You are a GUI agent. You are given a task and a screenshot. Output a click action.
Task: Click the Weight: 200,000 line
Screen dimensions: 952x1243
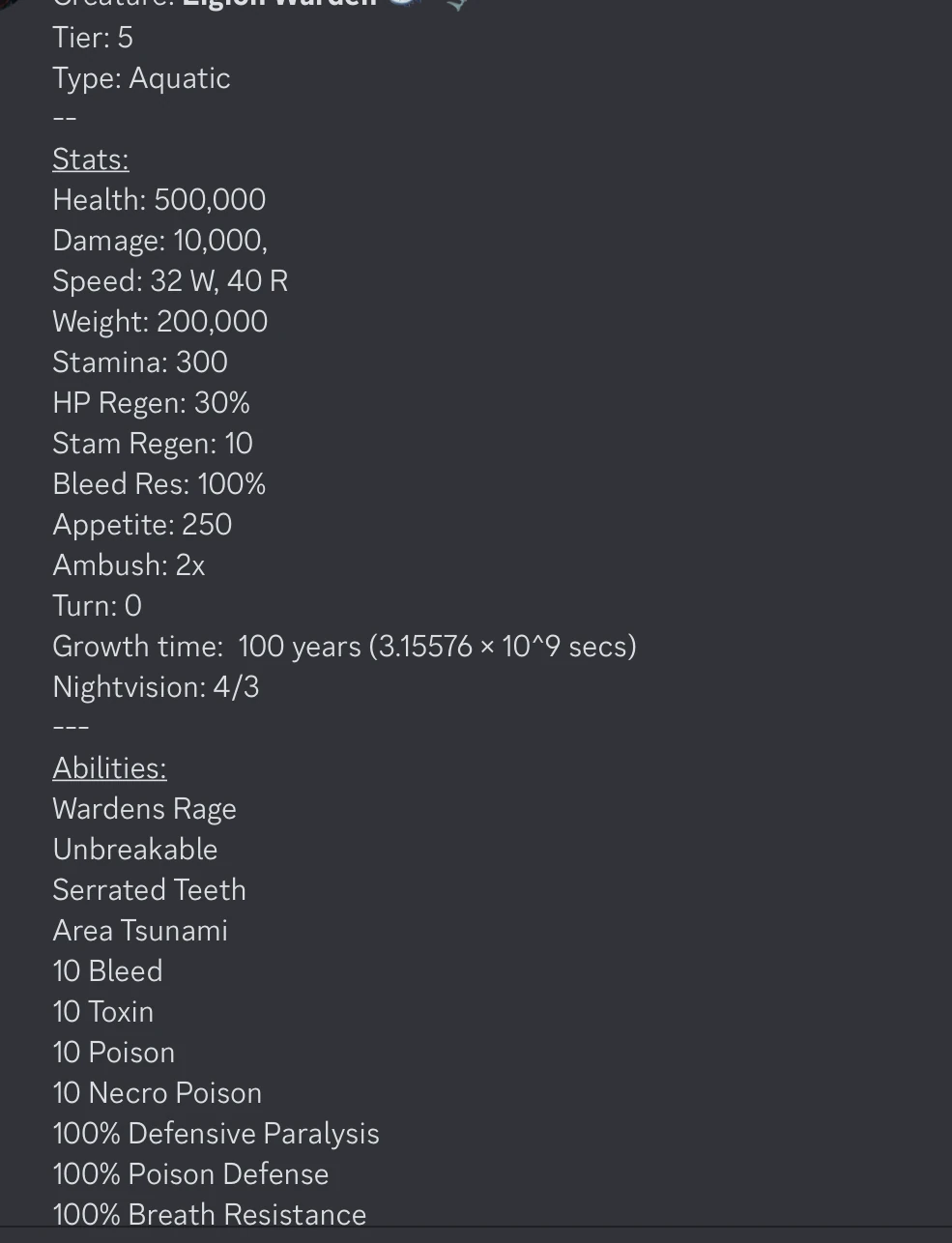pos(160,322)
